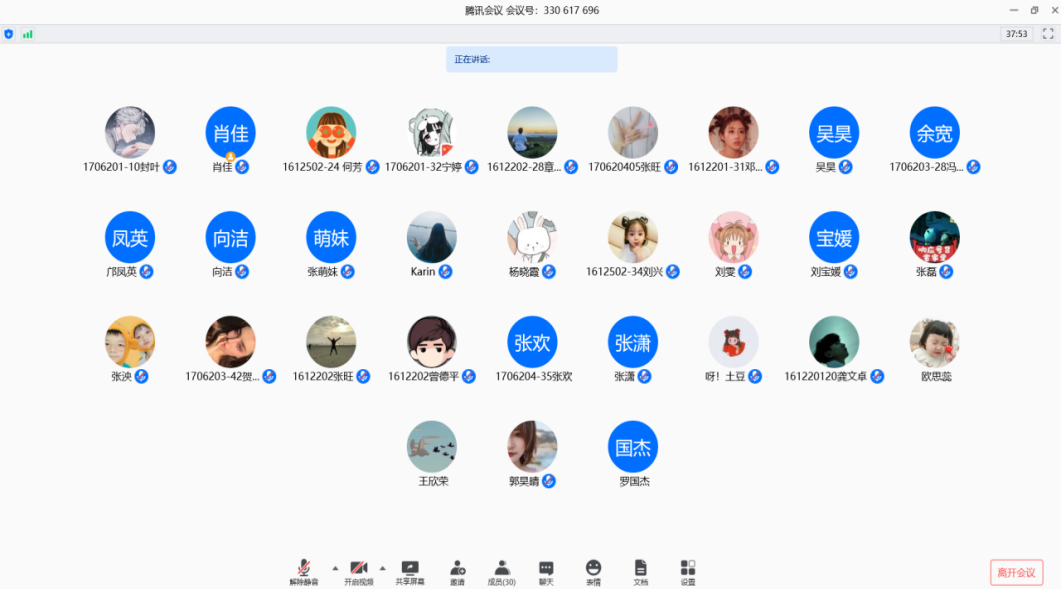Open the emoji reactions (表情) icon
The height and width of the screenshot is (589, 1061).
[x=593, y=568]
